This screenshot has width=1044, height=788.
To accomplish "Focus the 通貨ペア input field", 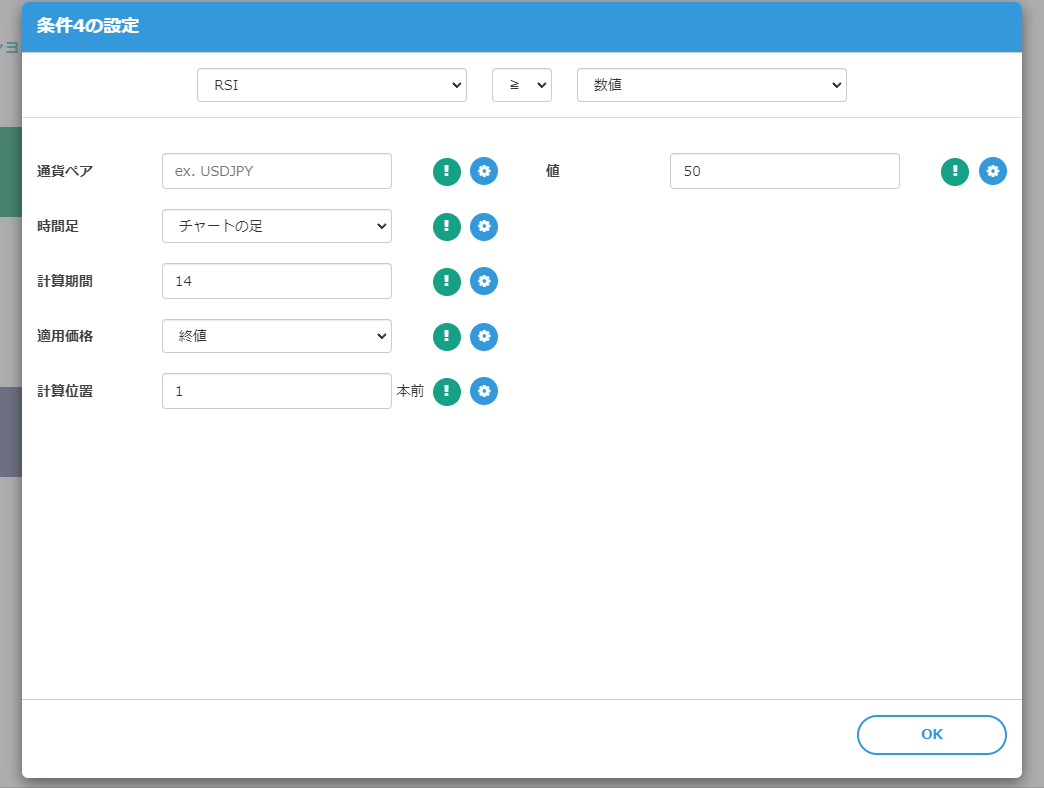I will [277, 171].
